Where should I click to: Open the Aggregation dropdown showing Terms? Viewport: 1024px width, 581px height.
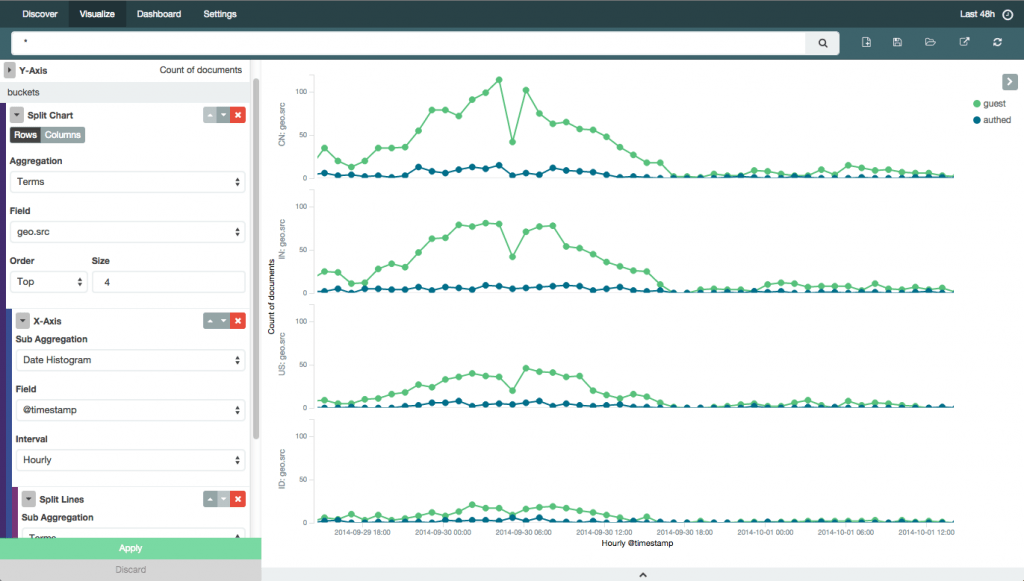(130, 182)
